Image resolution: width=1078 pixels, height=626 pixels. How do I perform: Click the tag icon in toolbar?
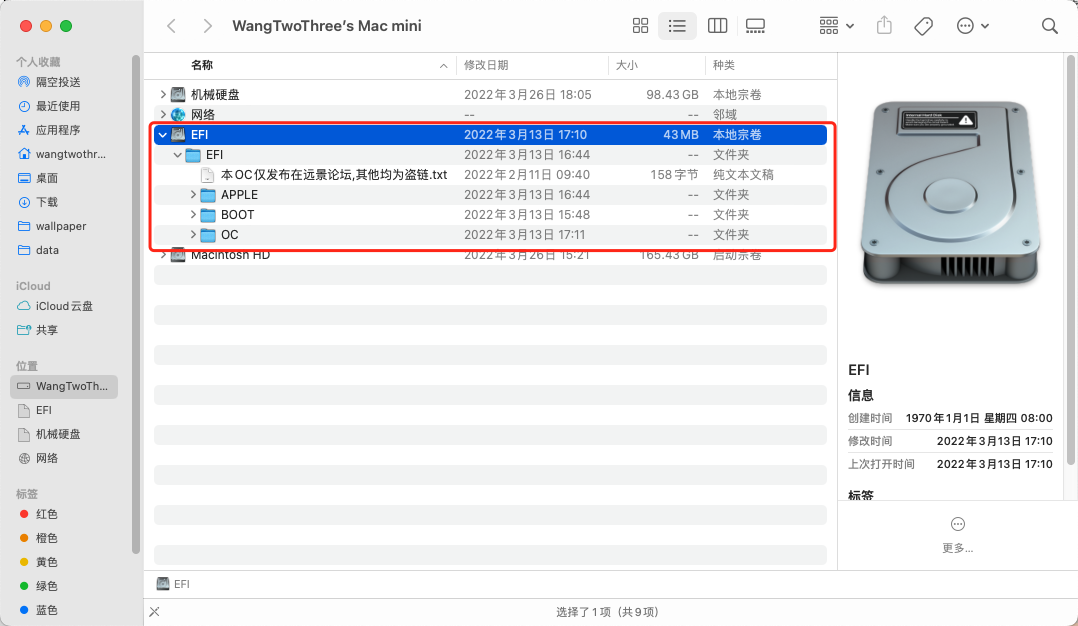(923, 26)
